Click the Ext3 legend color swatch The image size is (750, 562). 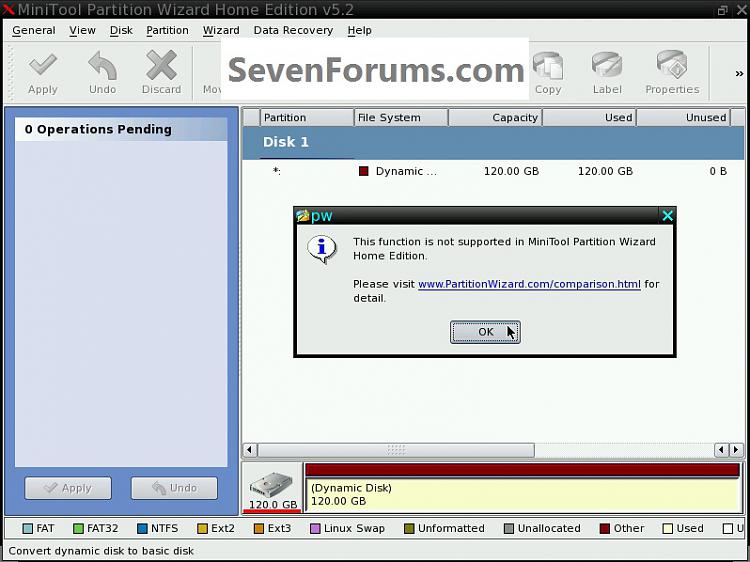point(259,529)
